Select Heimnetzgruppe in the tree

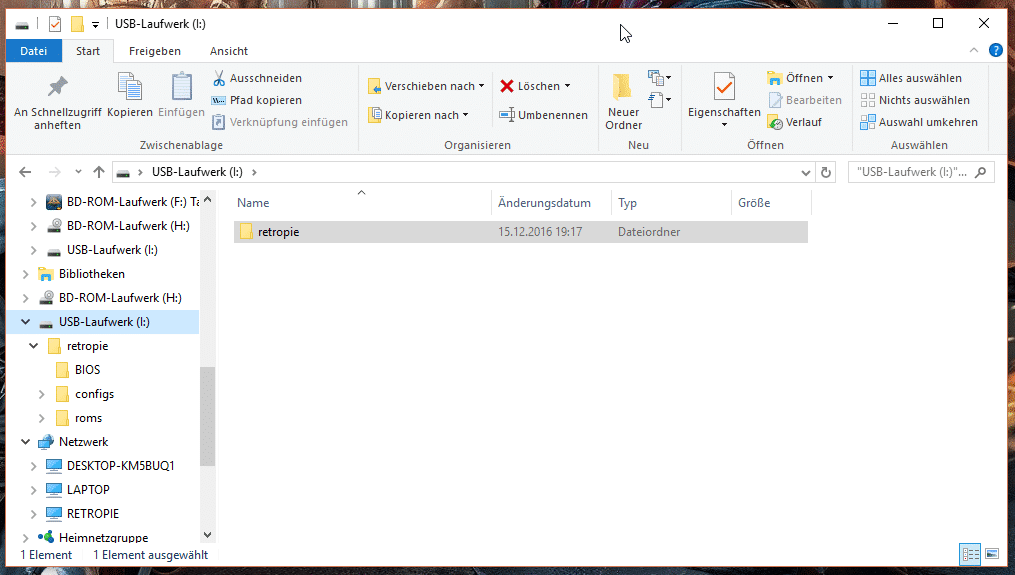104,537
